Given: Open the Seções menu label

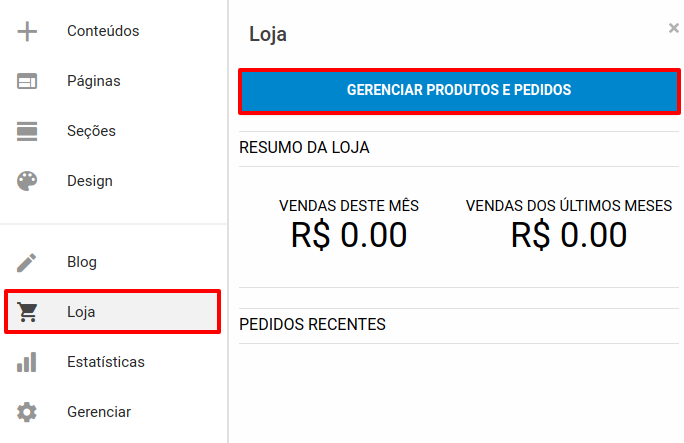Looking at the screenshot, I should click(91, 131).
